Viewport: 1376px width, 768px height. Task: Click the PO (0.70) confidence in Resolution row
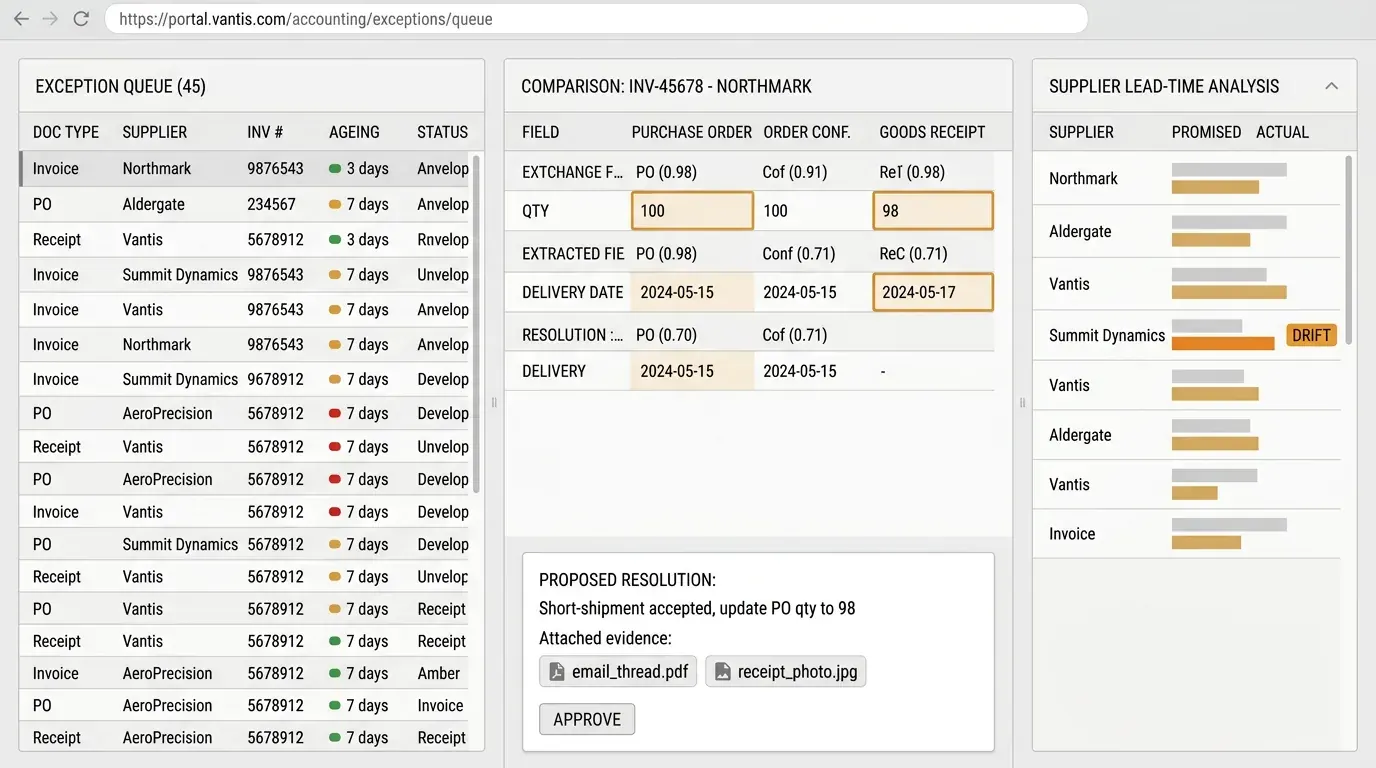tap(666, 334)
